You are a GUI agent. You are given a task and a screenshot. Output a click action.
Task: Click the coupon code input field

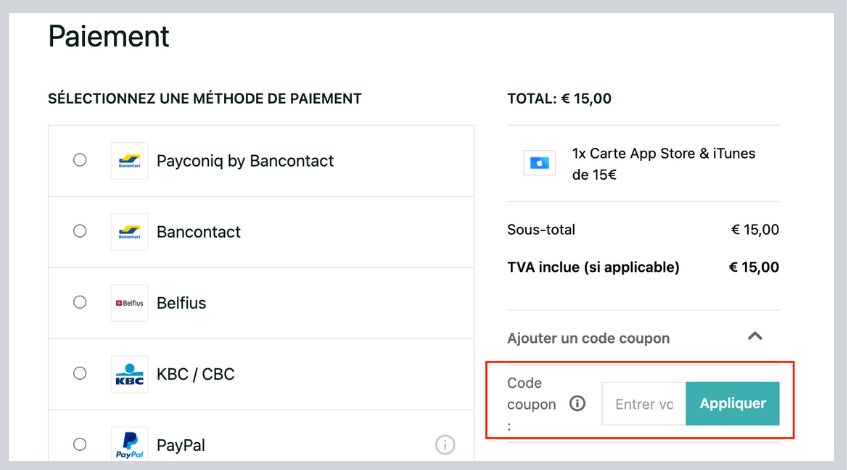point(644,404)
